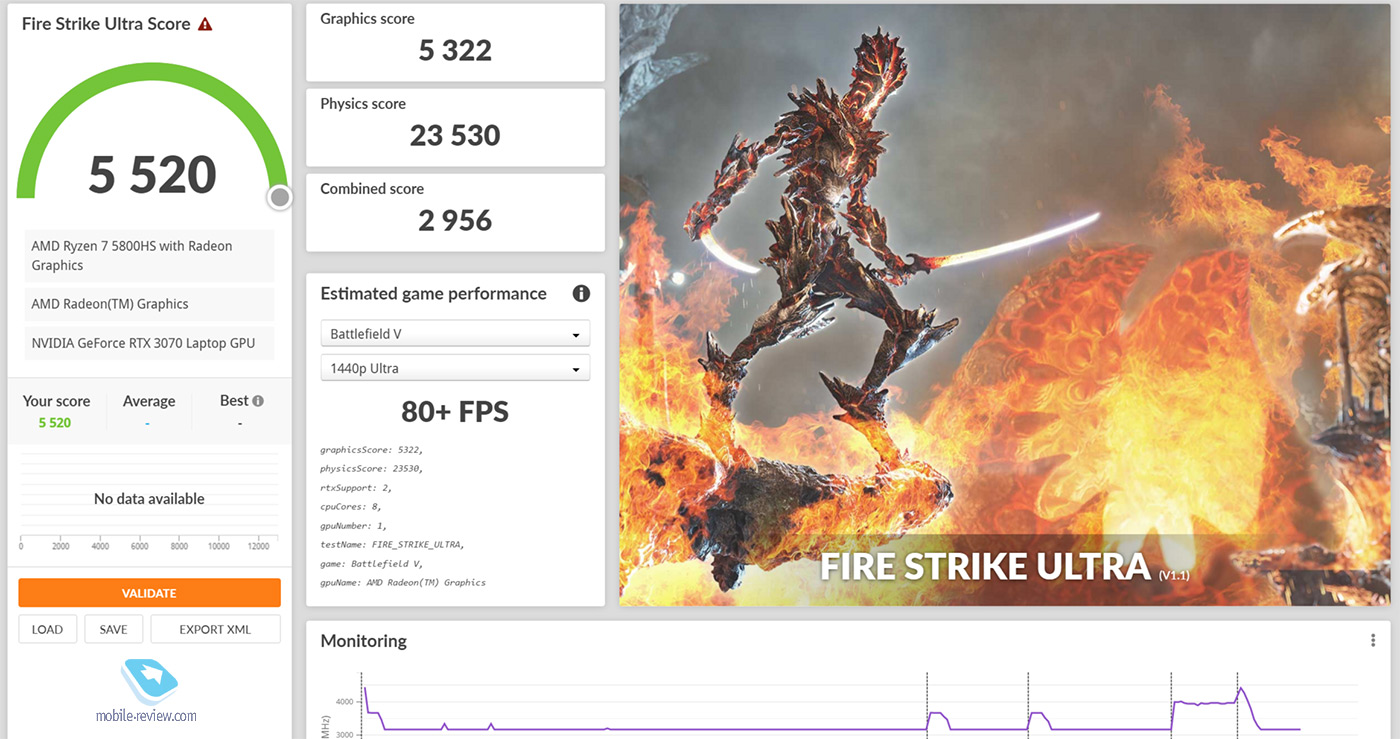Image resolution: width=1400 pixels, height=739 pixels.
Task: Click the Graphics score value 5 322
Action: pyautogui.click(x=455, y=51)
